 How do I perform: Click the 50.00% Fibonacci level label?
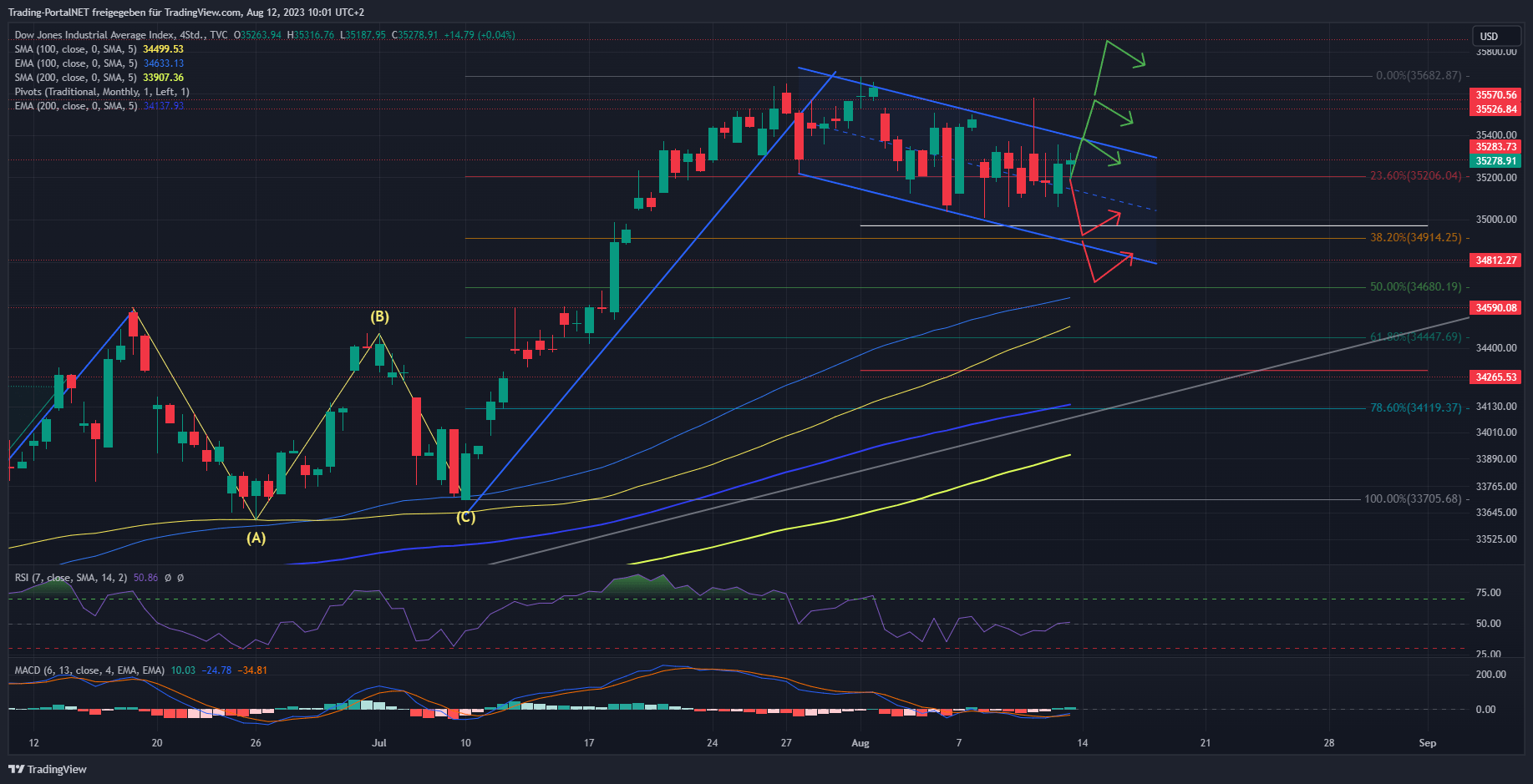pos(1415,286)
